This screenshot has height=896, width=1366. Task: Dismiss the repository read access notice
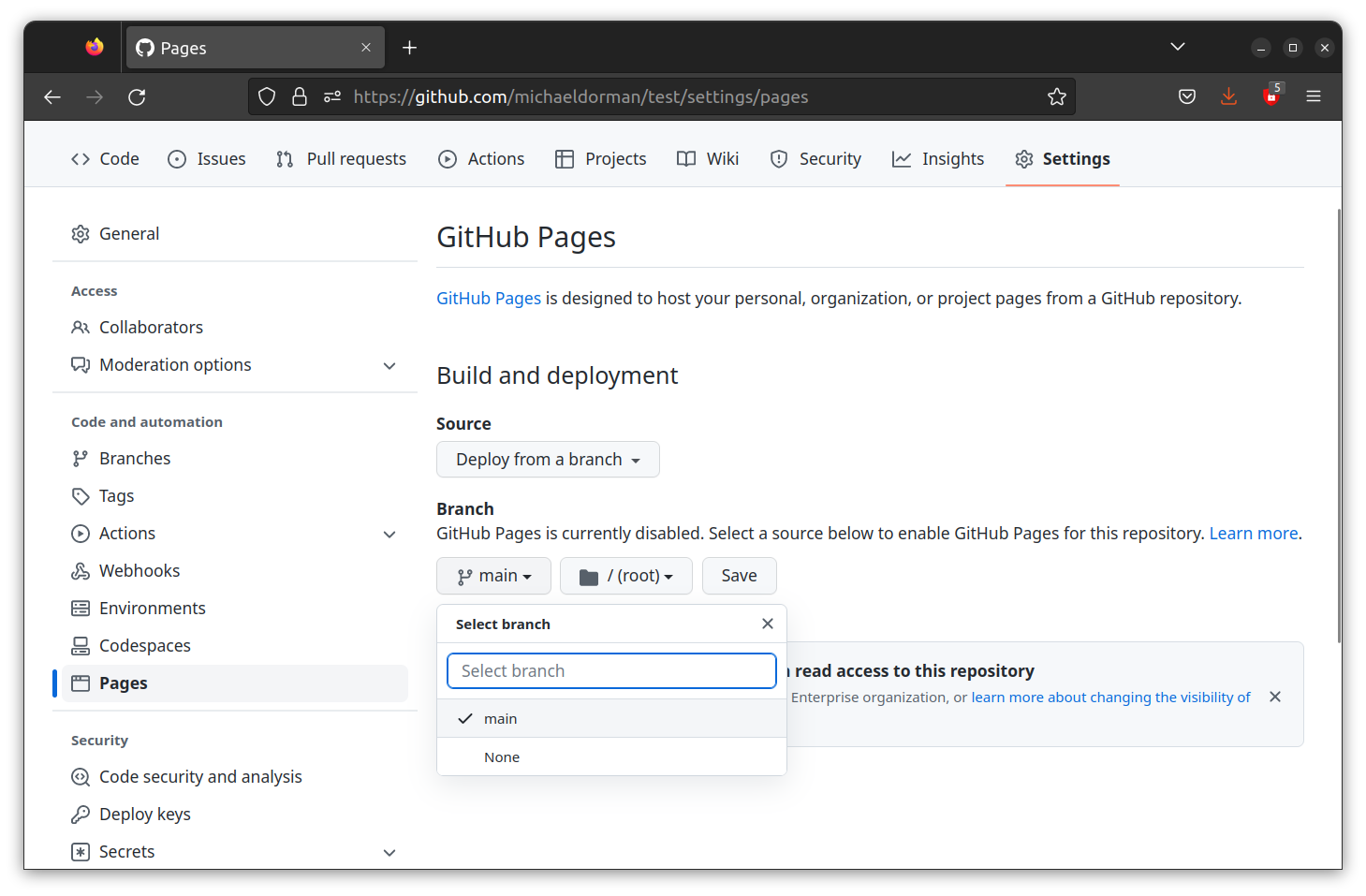[1274, 697]
